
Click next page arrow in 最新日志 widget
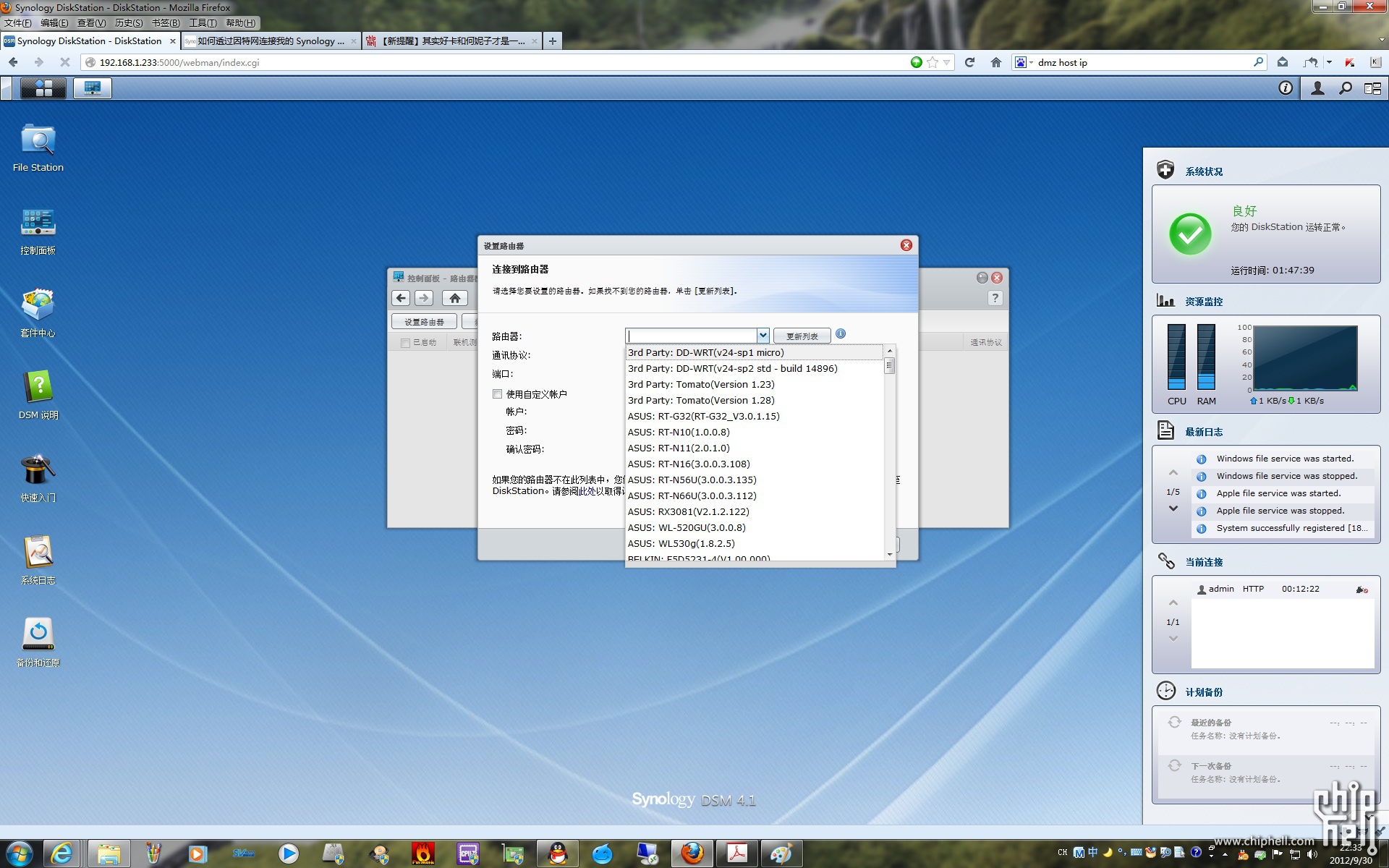1173,509
